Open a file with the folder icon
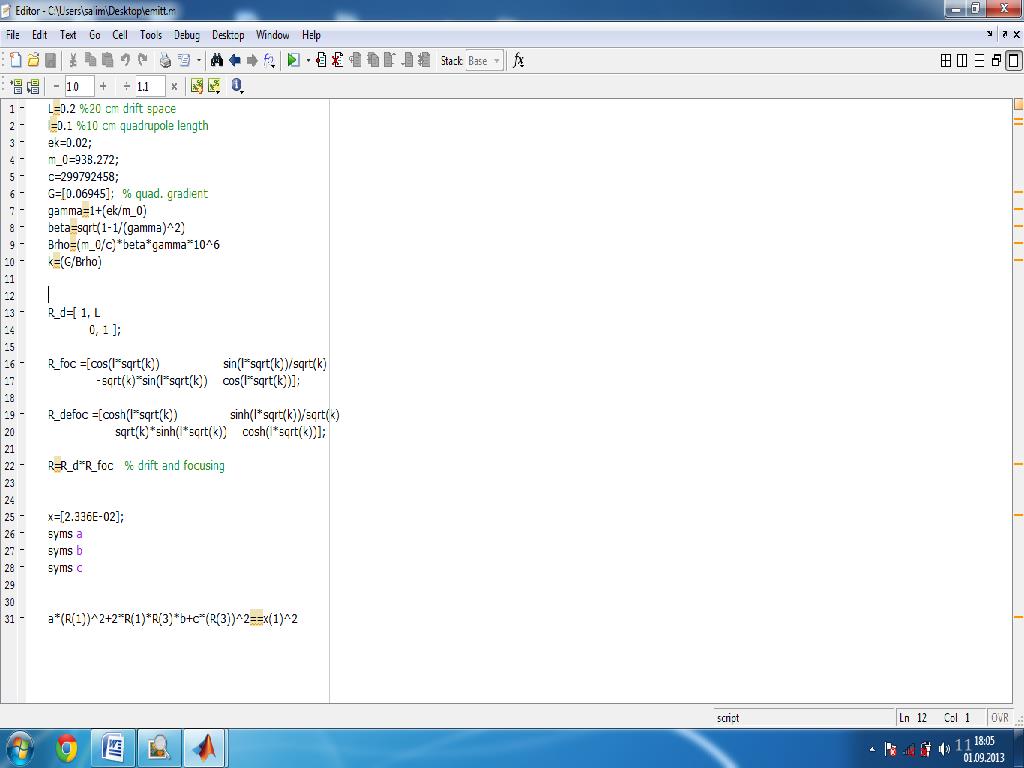 pyautogui.click(x=33, y=61)
